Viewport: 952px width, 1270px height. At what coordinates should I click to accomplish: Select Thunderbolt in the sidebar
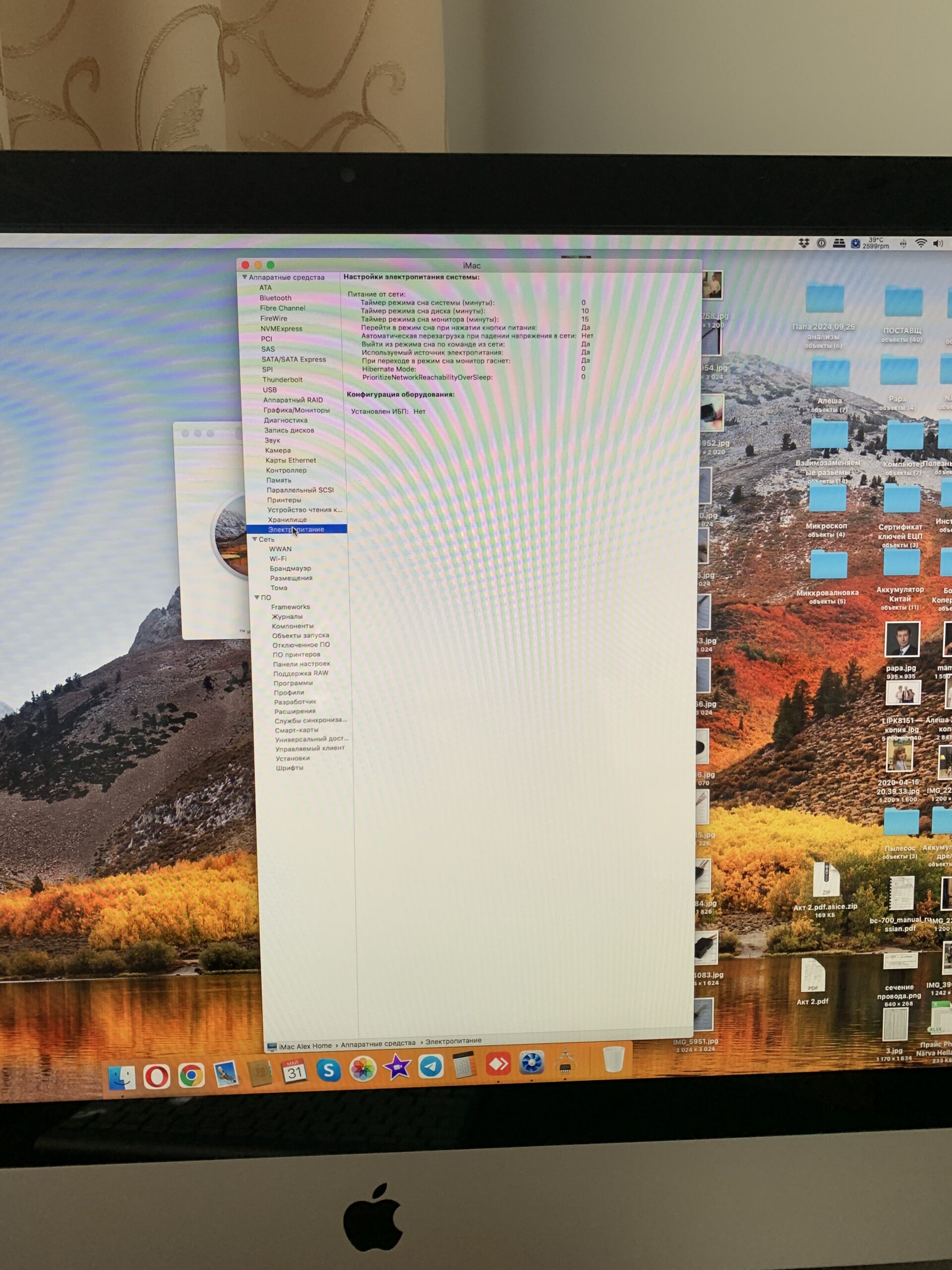click(x=282, y=380)
